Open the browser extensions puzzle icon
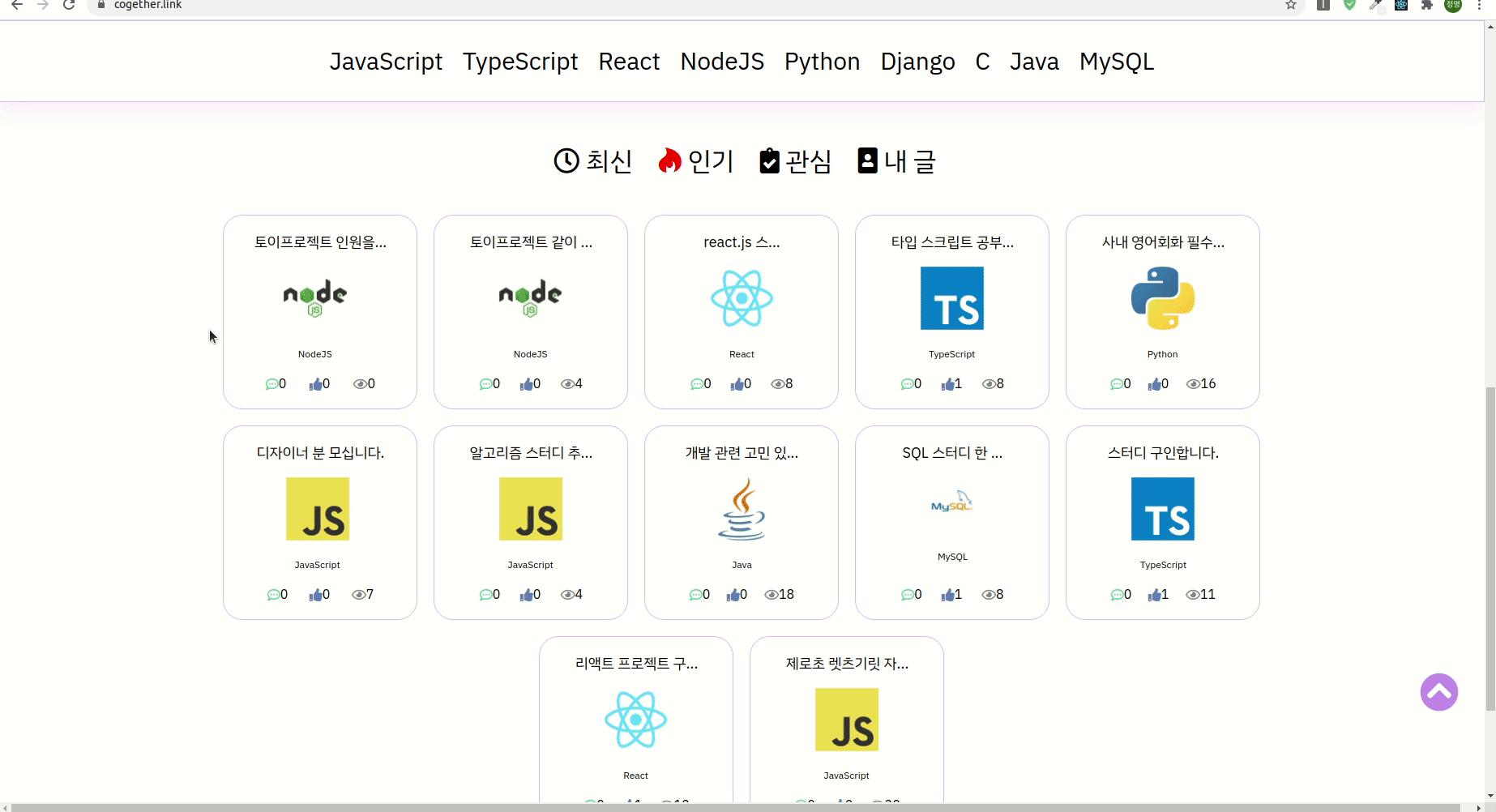Image resolution: width=1496 pixels, height=812 pixels. tap(1427, 5)
